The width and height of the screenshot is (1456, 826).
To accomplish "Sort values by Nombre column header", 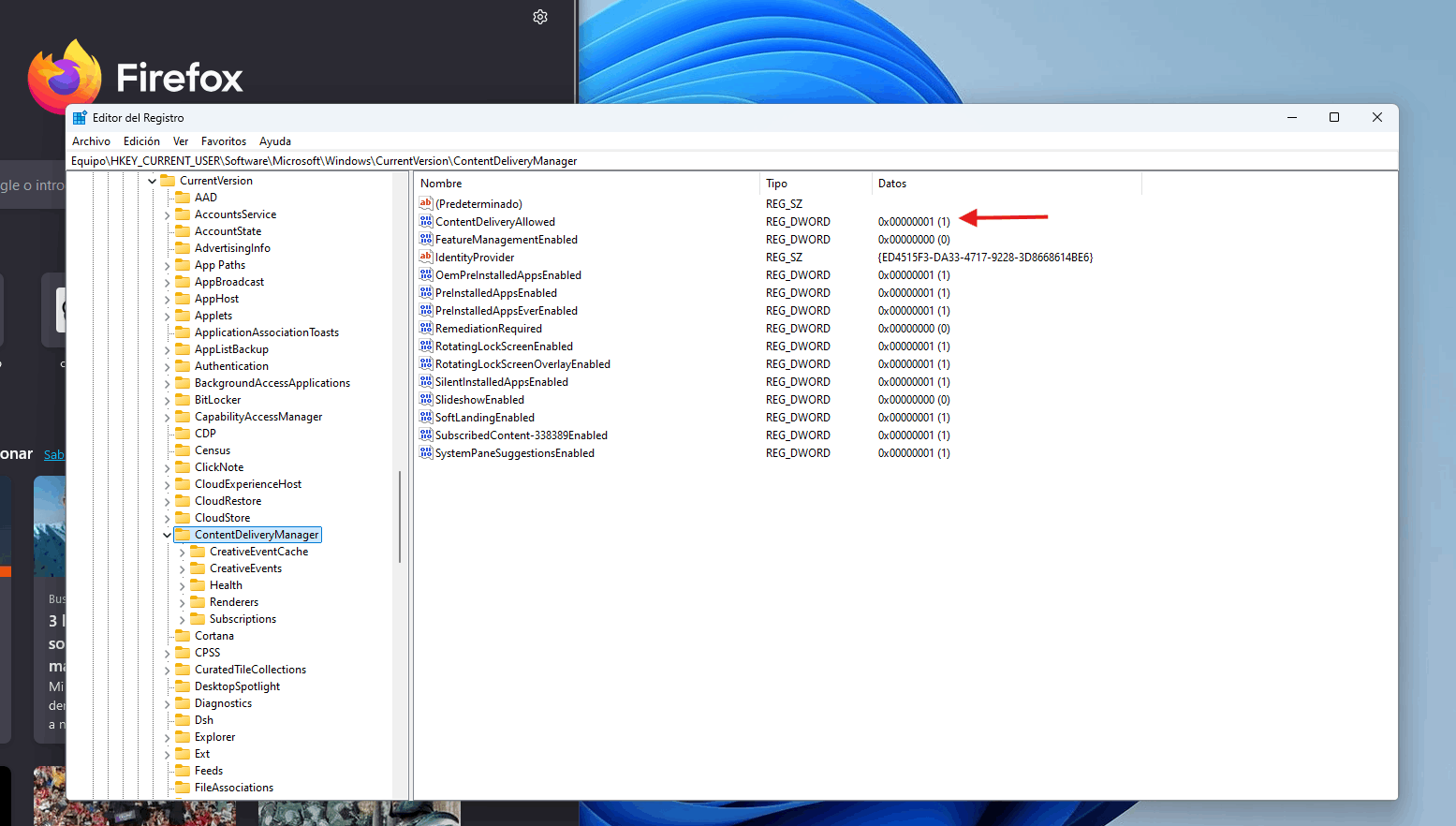I will pos(587,184).
